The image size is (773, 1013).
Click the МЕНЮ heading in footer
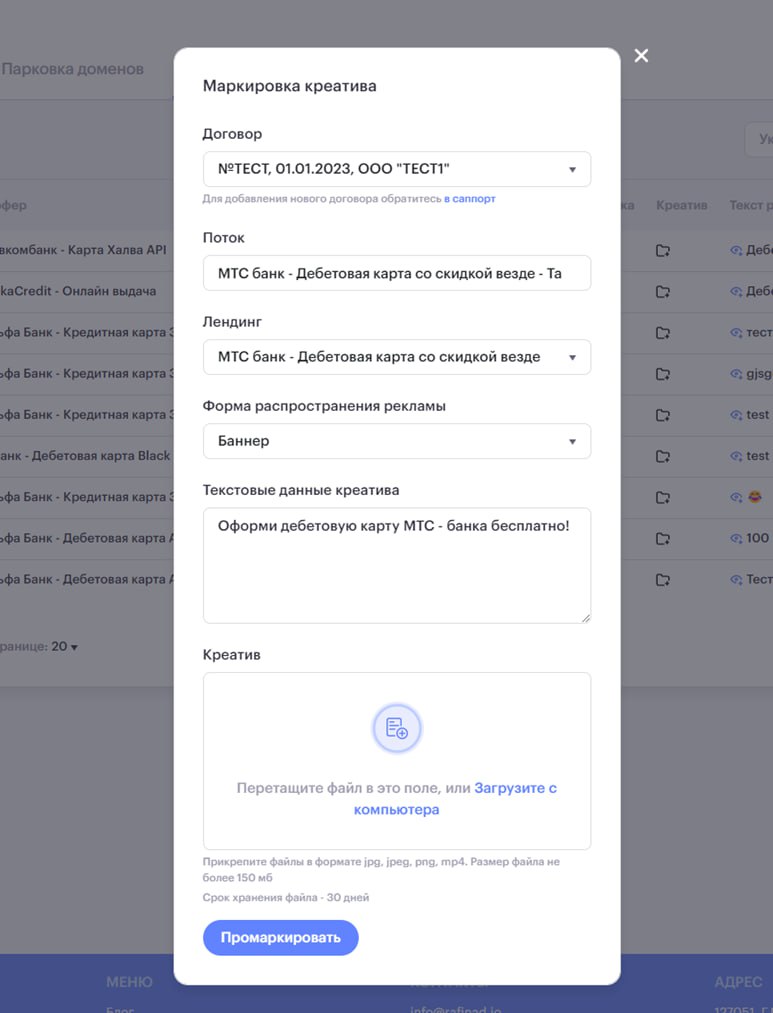tap(129, 982)
